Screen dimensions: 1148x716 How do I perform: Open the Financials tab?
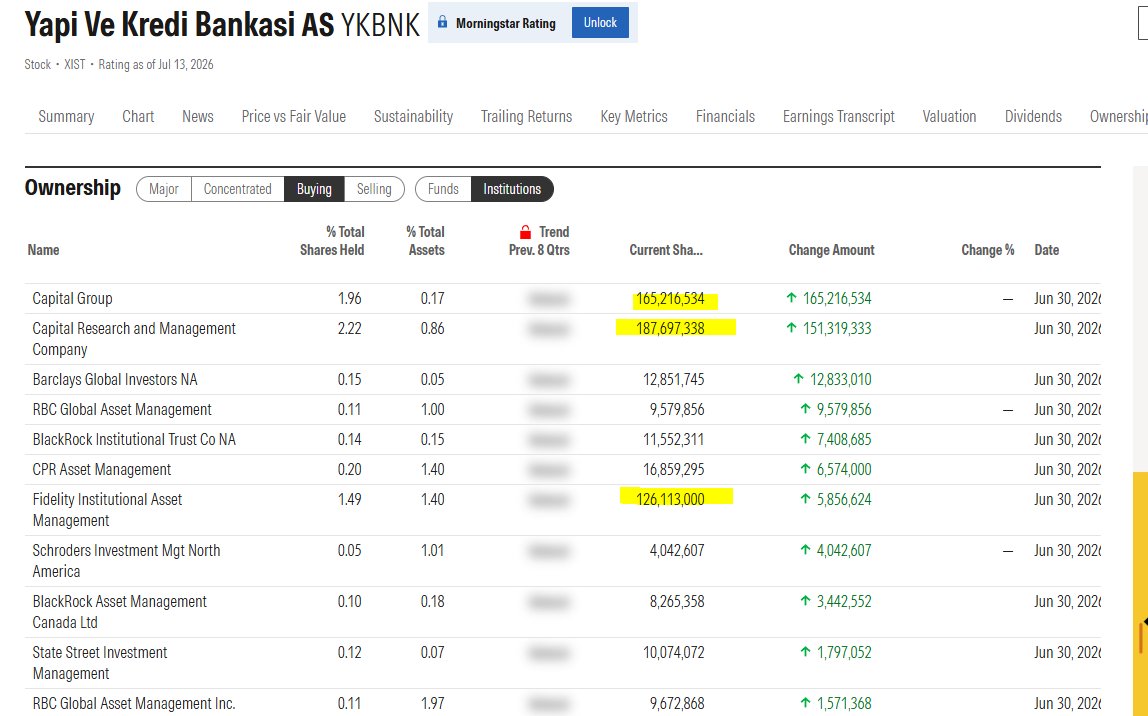pos(725,116)
